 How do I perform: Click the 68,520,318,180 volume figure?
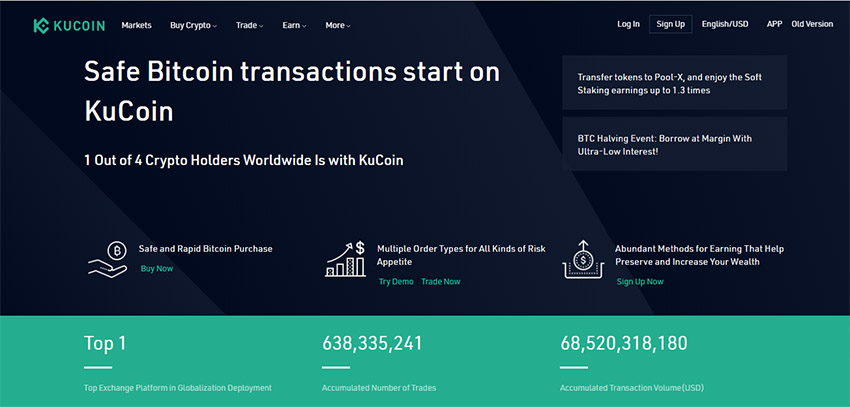(624, 343)
